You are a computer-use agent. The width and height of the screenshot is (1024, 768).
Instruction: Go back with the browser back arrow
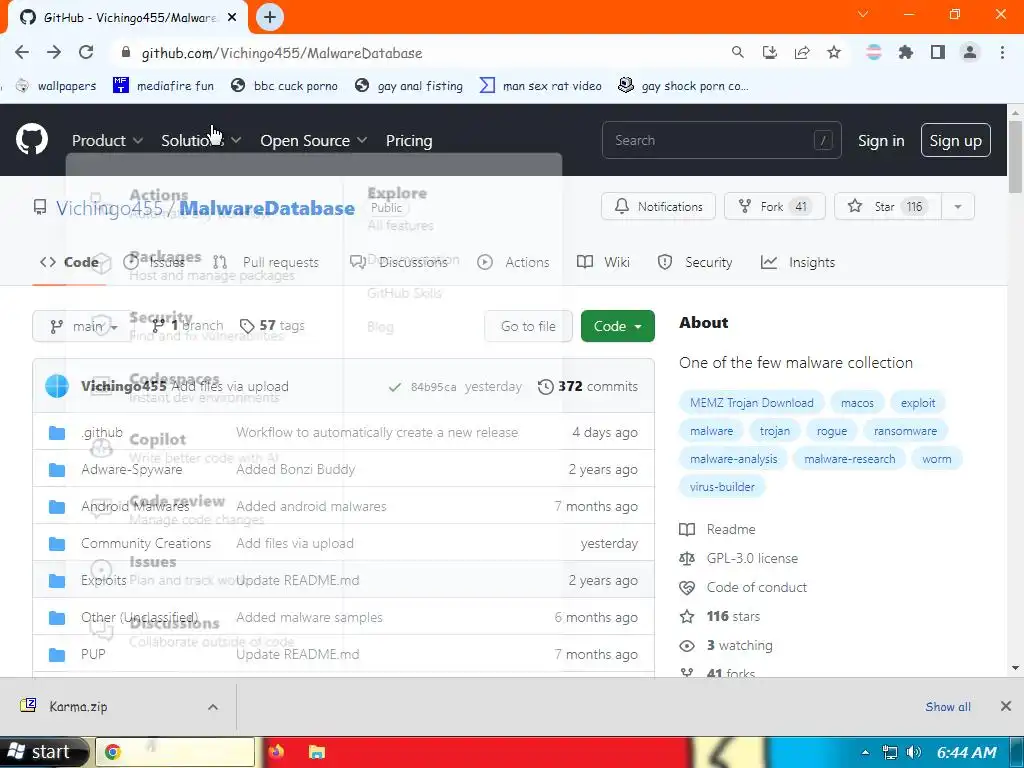tap(22, 52)
